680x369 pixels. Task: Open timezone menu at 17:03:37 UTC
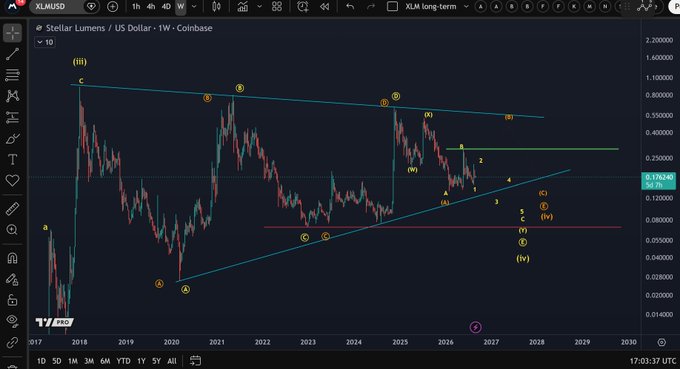tap(653, 361)
